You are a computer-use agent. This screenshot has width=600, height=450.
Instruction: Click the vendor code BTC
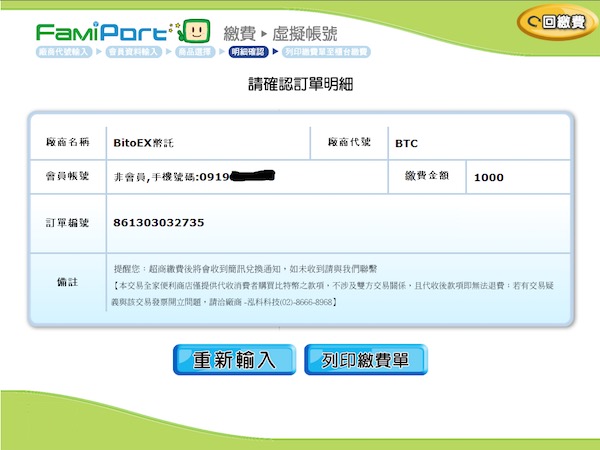[406, 143]
